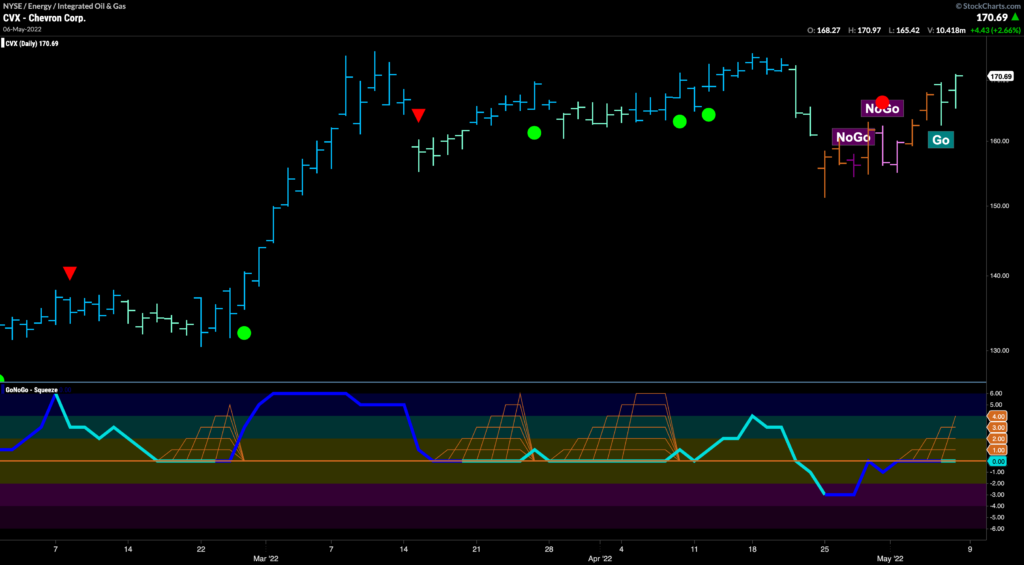Click the "May '22" date axis label
1024x565 pixels.
coord(889,559)
